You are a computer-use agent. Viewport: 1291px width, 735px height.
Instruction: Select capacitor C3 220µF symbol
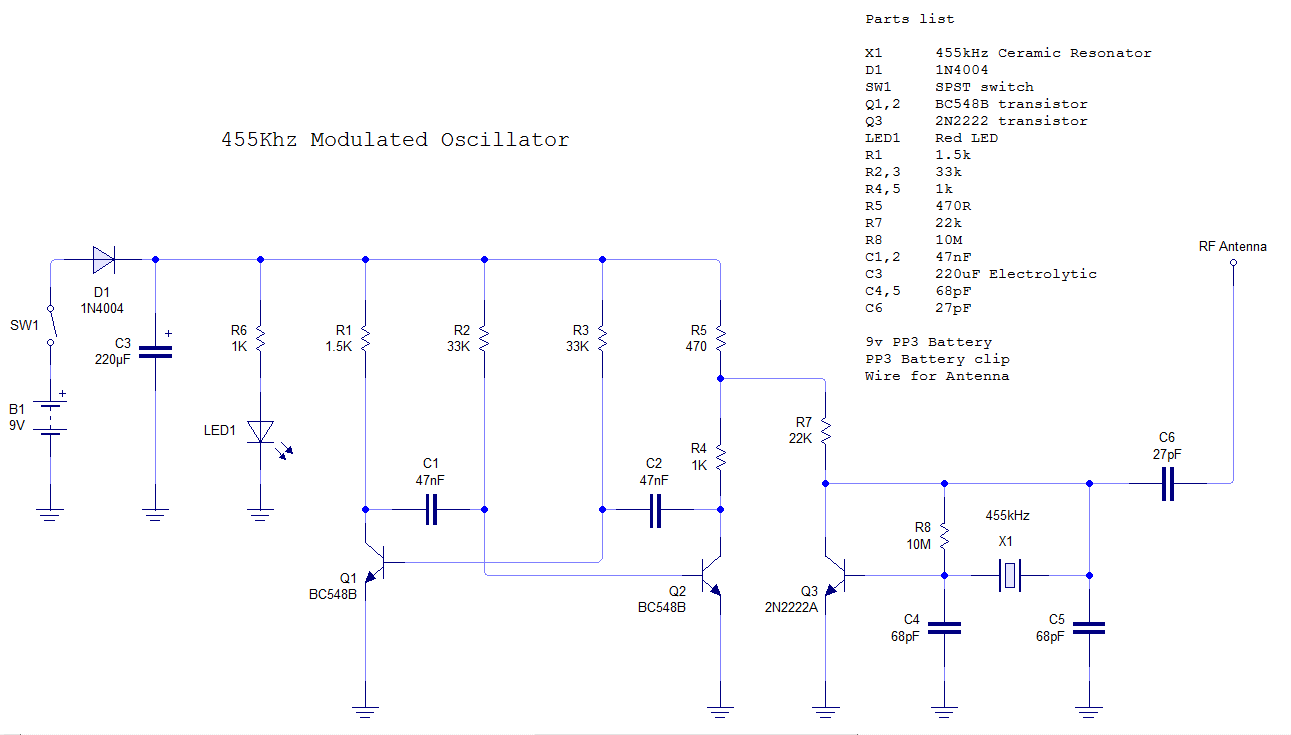point(155,351)
